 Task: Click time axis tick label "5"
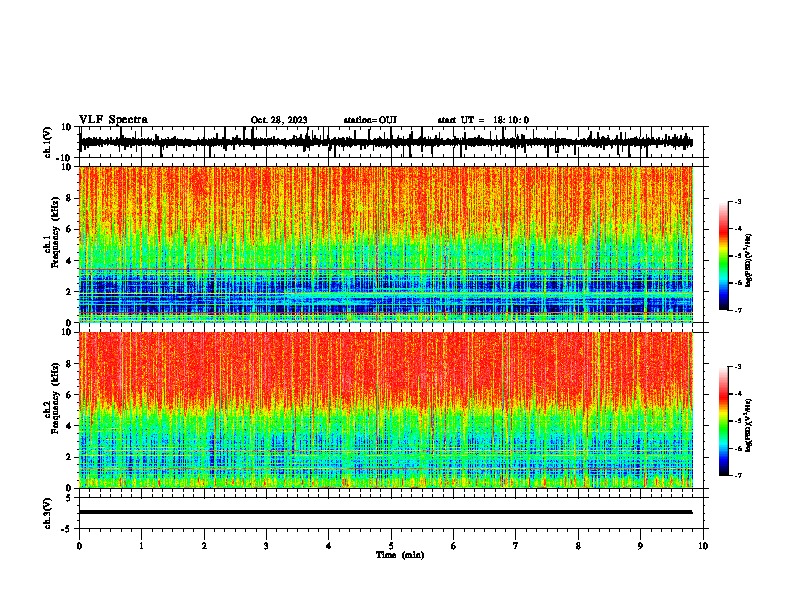[391, 546]
